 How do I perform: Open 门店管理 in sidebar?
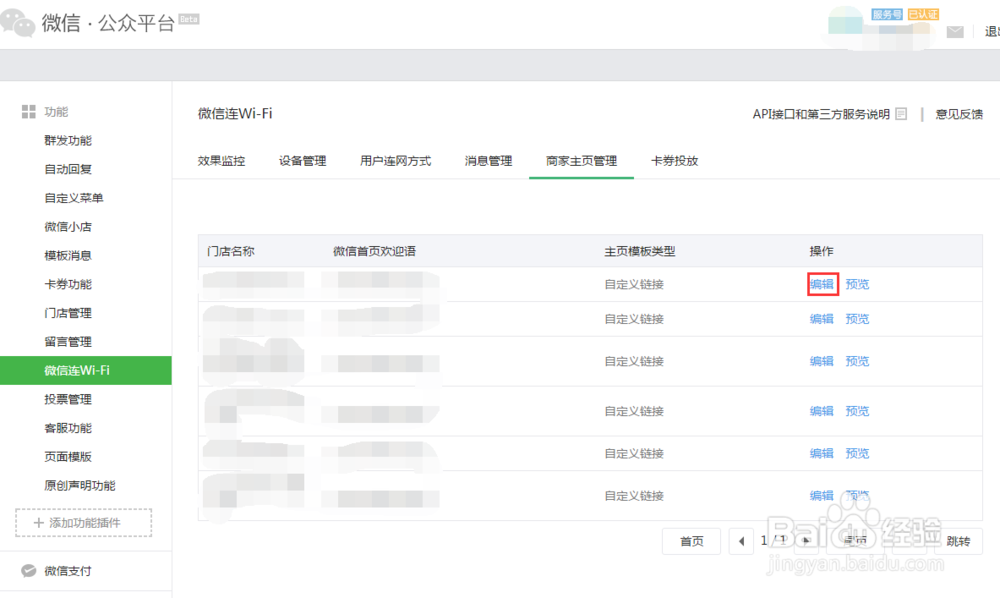click(x=68, y=313)
